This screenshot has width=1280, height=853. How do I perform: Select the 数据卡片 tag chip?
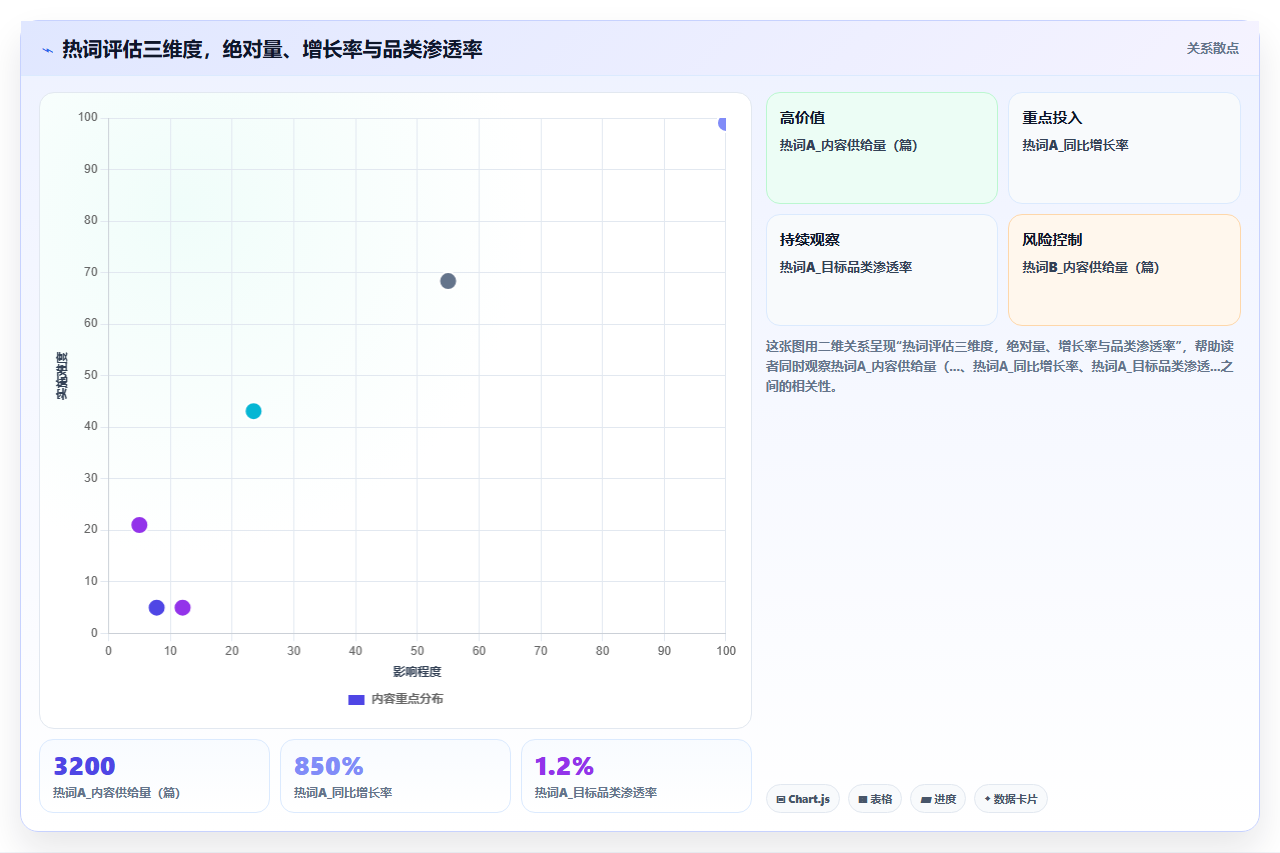[x=1011, y=799]
